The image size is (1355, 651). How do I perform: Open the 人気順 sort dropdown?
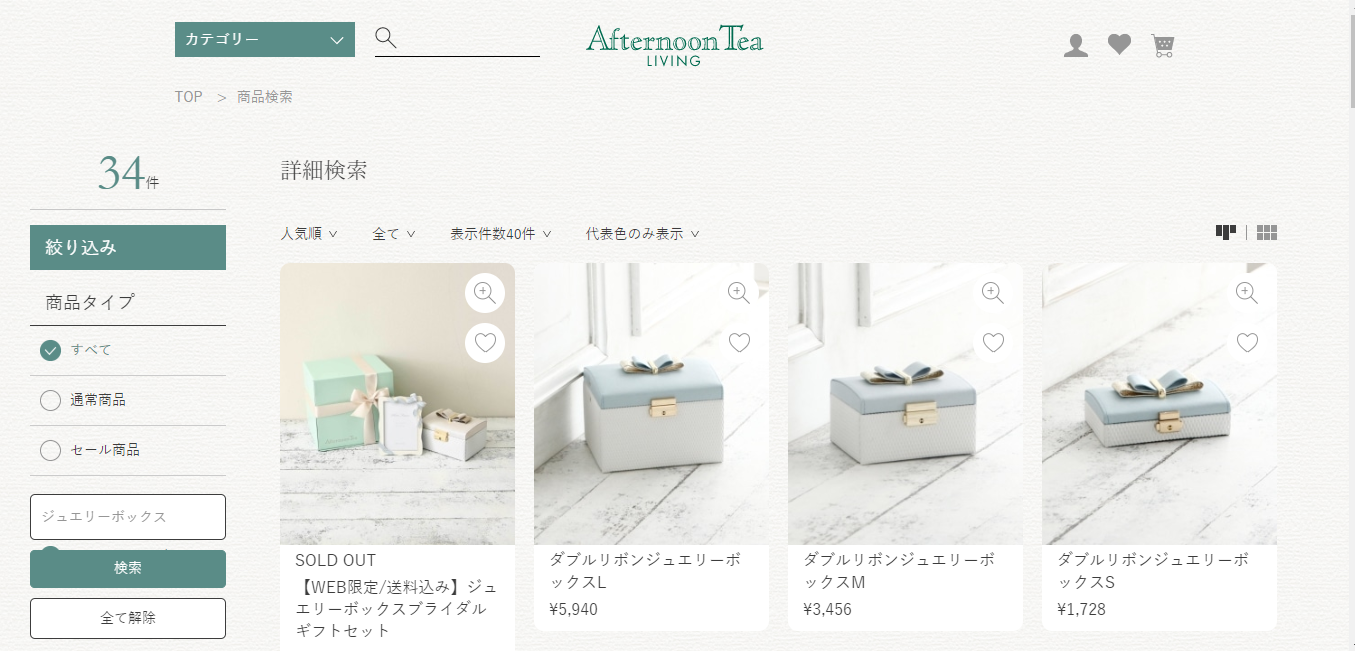309,234
